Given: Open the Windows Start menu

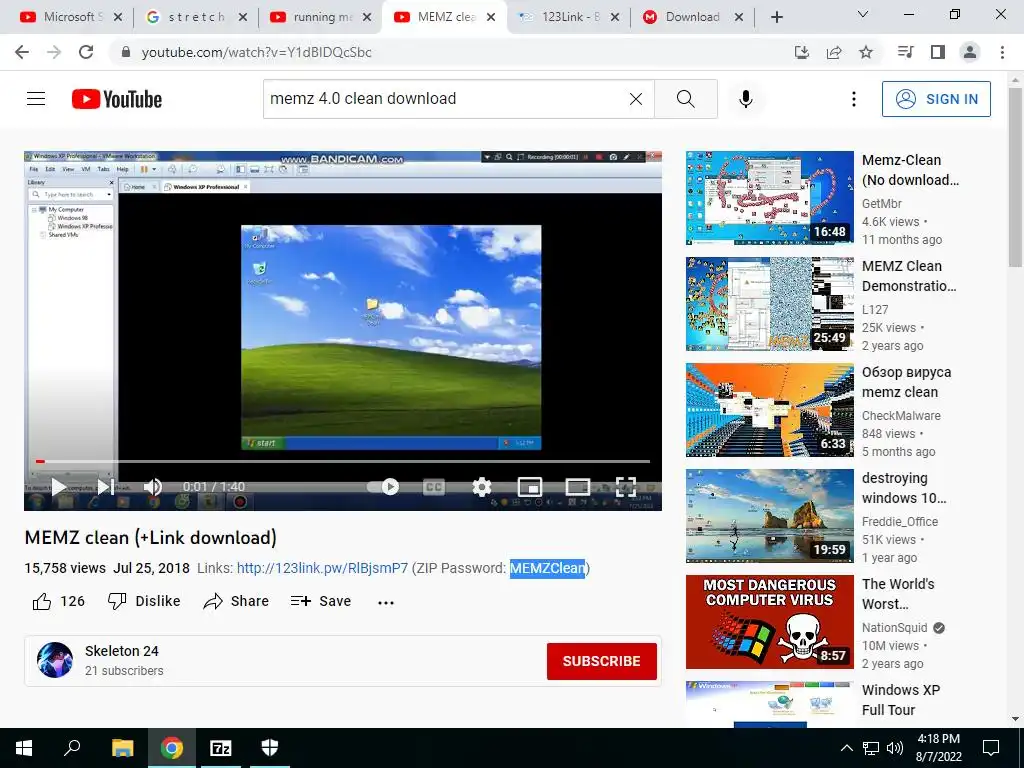Looking at the screenshot, I should coord(24,748).
